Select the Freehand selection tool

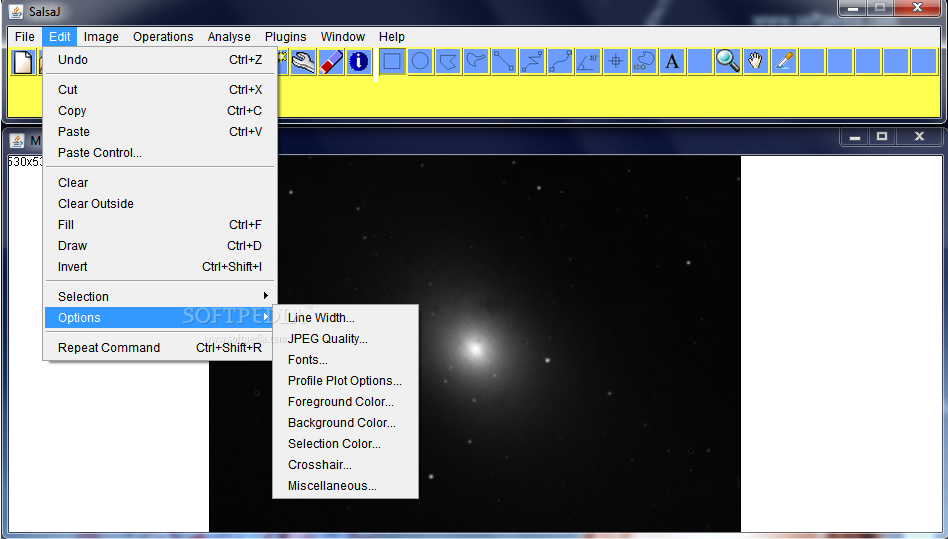pos(476,62)
